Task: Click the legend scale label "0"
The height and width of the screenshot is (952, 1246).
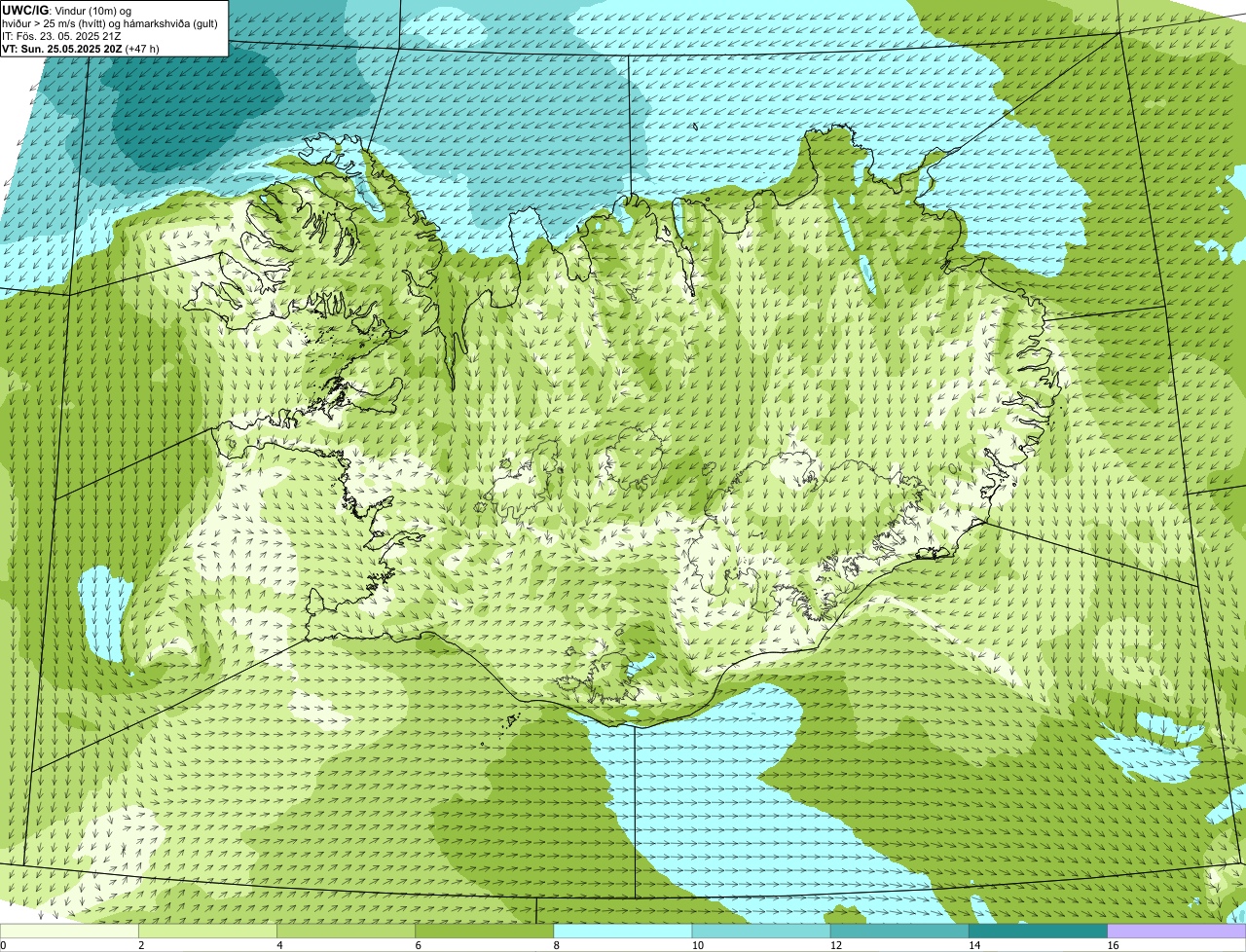Action: click(3, 945)
